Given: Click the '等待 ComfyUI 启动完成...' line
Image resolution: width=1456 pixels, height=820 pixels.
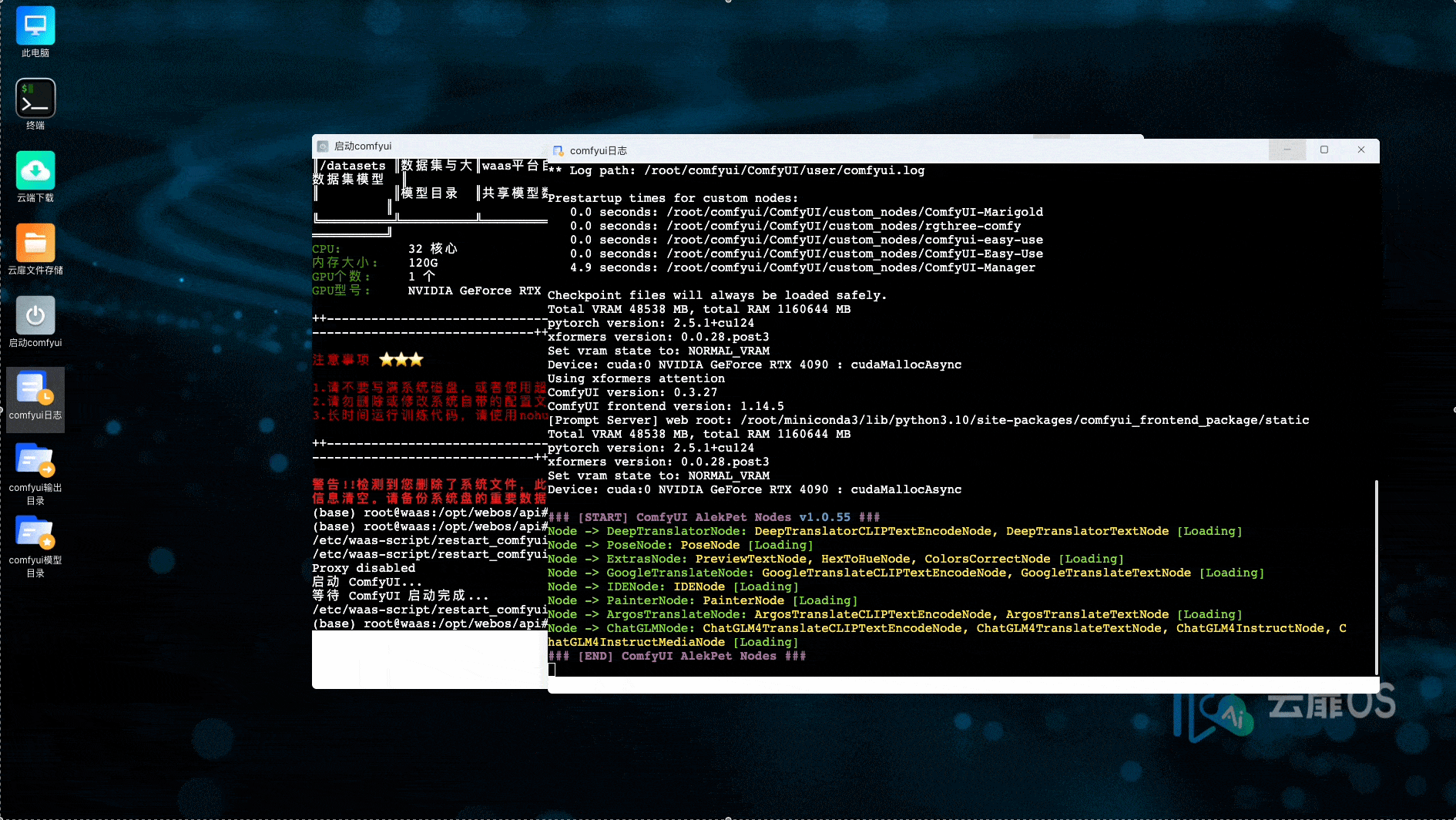Looking at the screenshot, I should click(x=400, y=597).
